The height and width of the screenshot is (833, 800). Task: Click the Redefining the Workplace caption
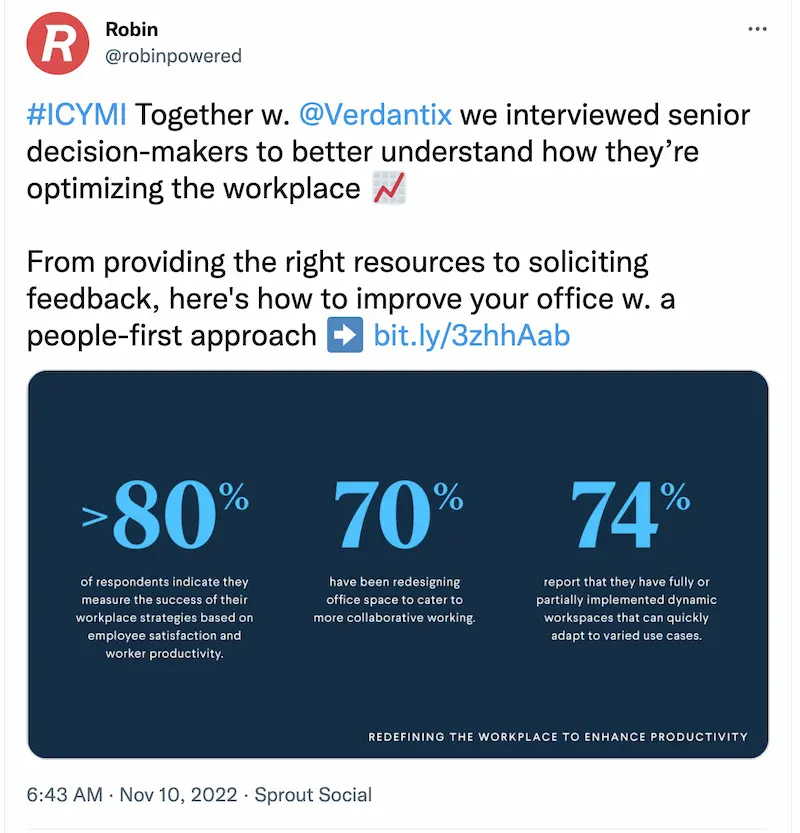(x=558, y=737)
